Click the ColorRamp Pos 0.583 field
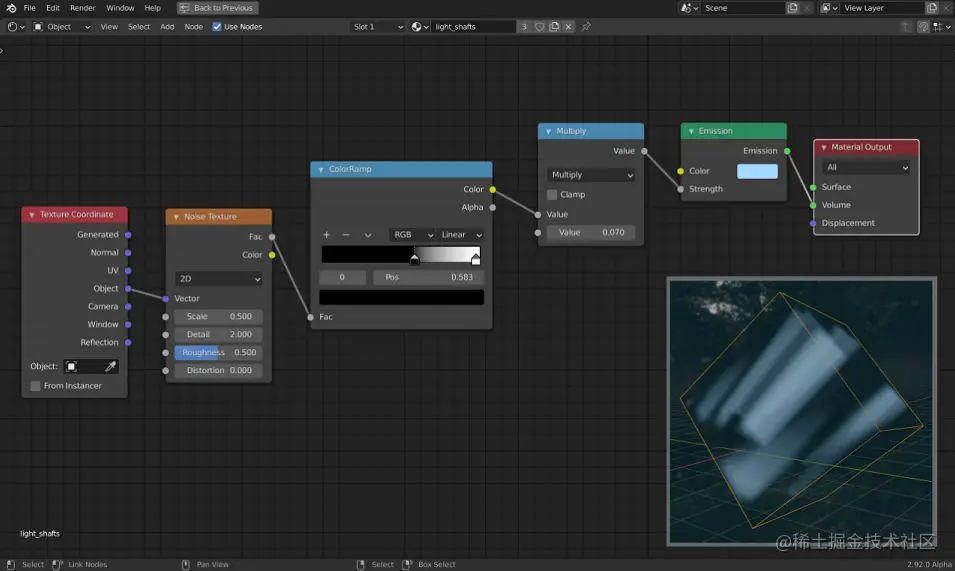The width and height of the screenshot is (955, 571). tap(429, 278)
